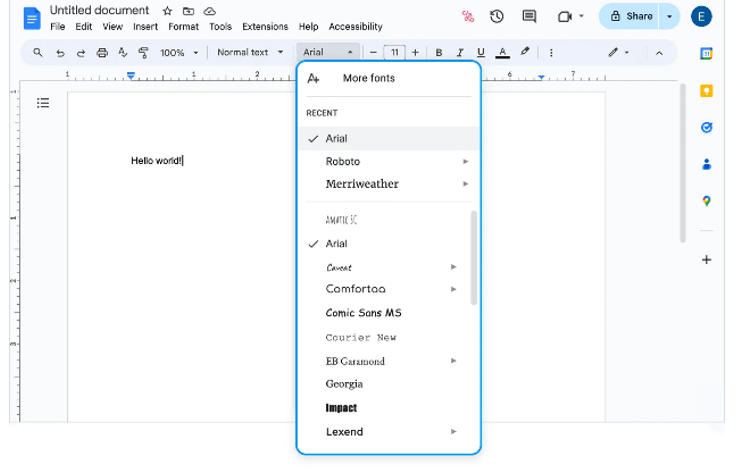Expand Lexend font variants
This screenshot has width=738, height=469.
point(453,431)
